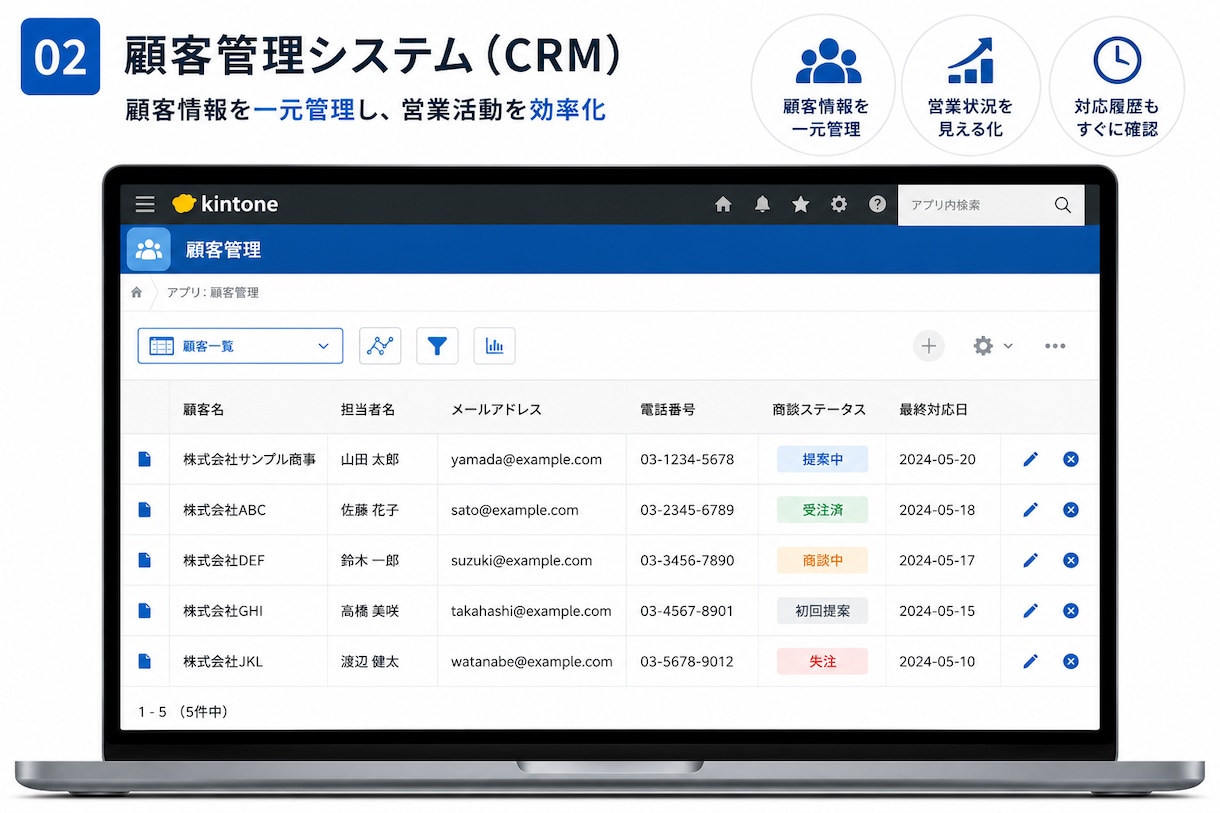This screenshot has height=813, width=1220.
Task: Open the 顧客一覧 view dropdown
Action: click(x=240, y=346)
